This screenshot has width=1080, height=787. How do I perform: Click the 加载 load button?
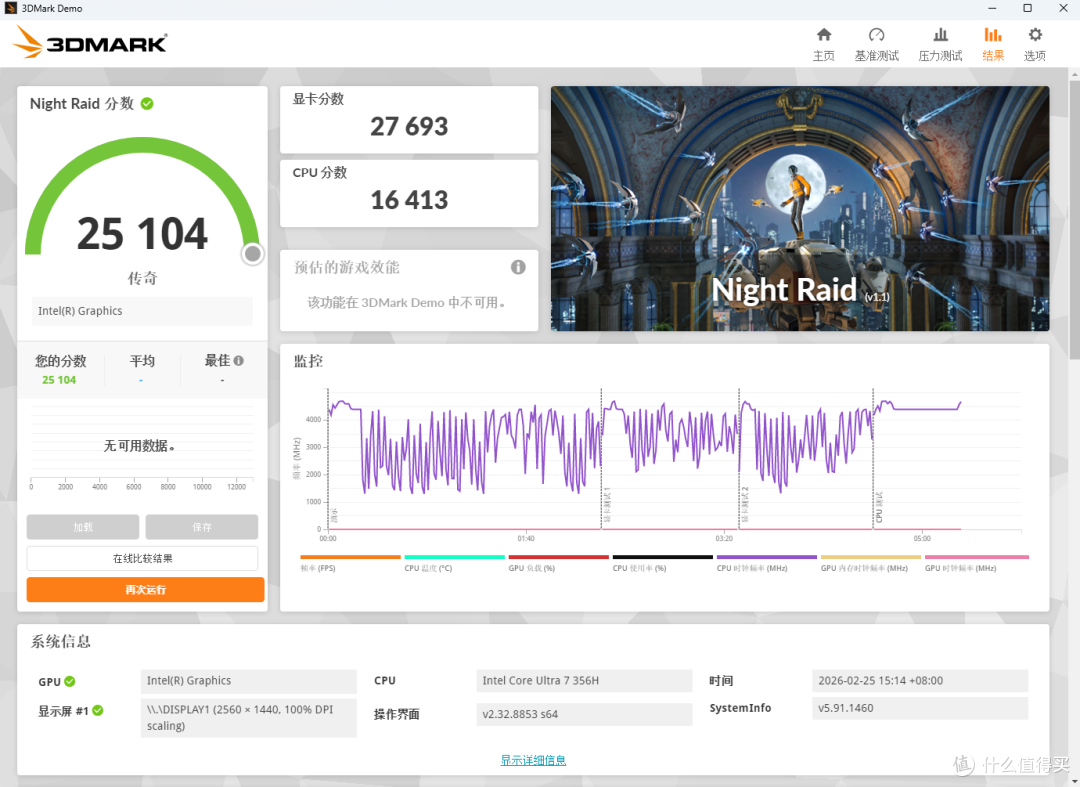[x=83, y=527]
